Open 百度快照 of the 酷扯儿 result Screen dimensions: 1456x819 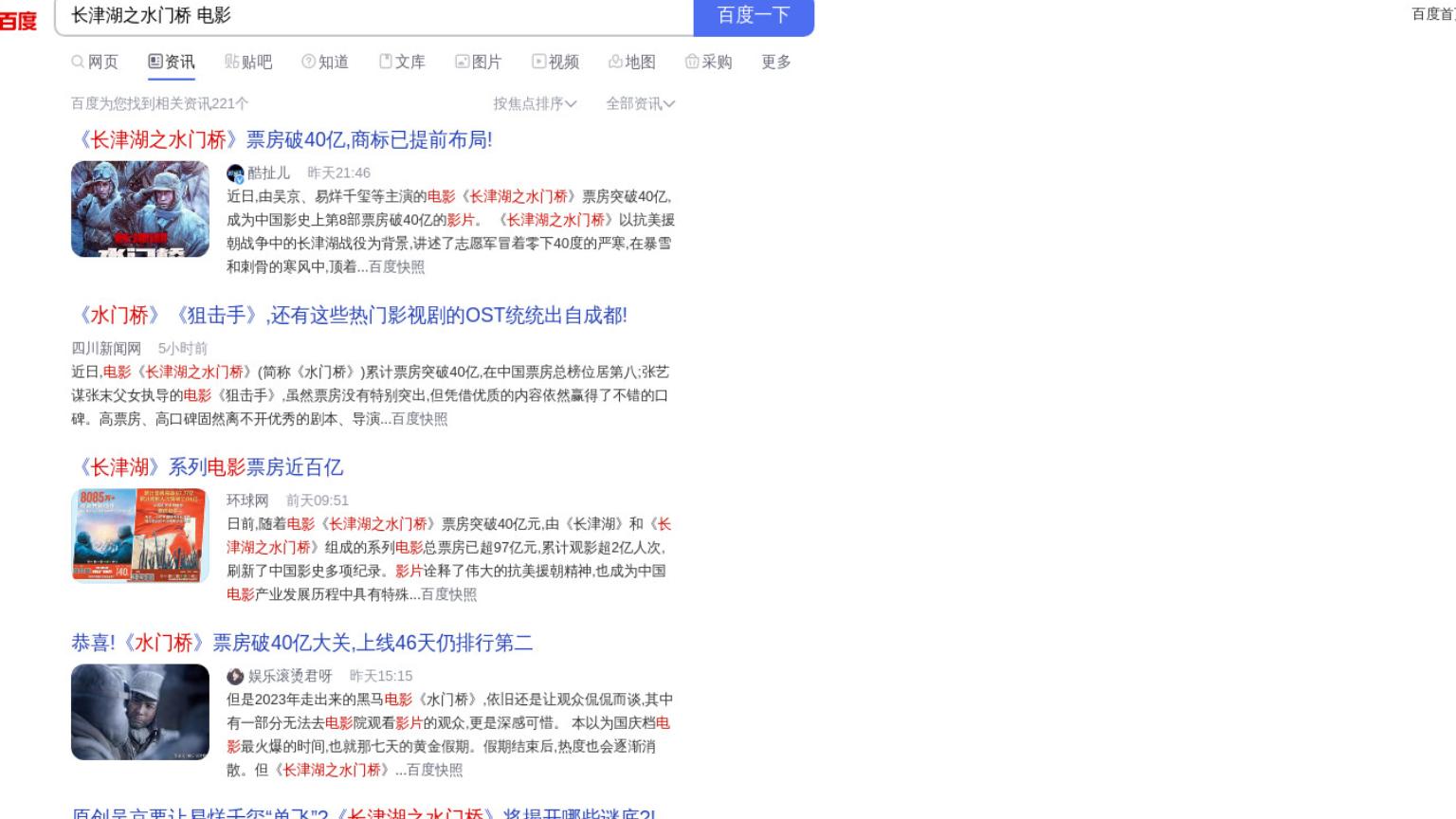(x=396, y=266)
